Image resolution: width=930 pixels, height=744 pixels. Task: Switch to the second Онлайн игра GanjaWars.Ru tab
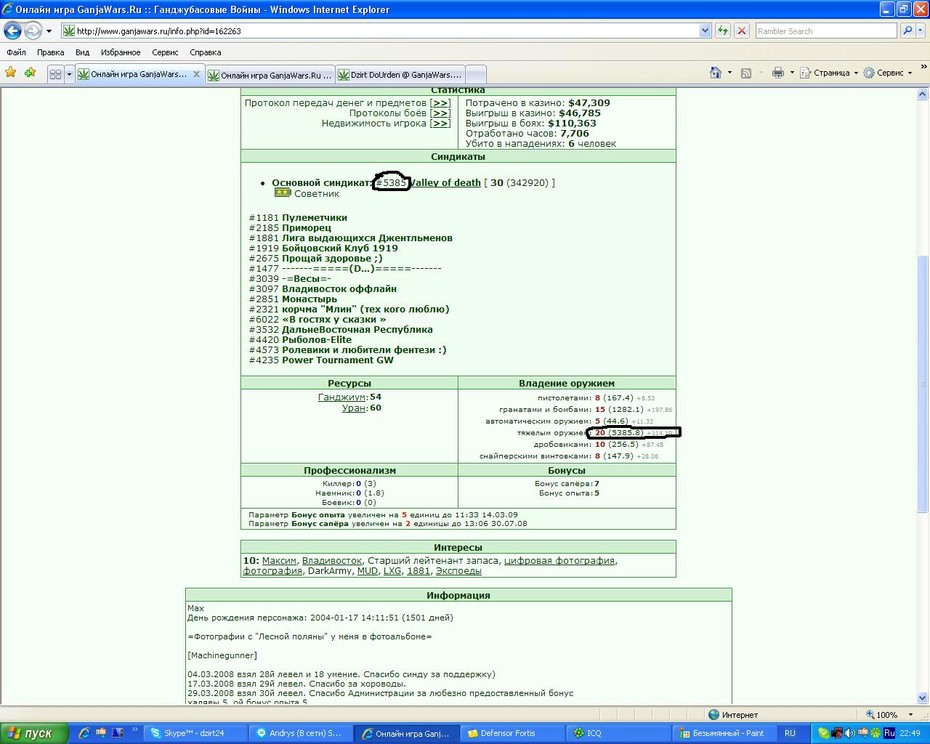point(270,75)
